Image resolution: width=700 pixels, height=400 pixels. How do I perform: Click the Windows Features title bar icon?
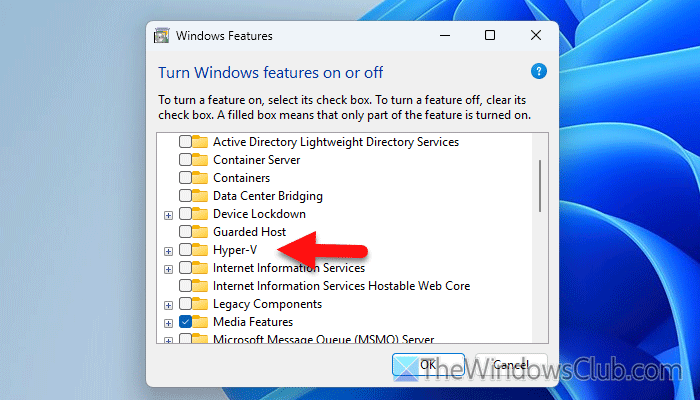coord(160,35)
